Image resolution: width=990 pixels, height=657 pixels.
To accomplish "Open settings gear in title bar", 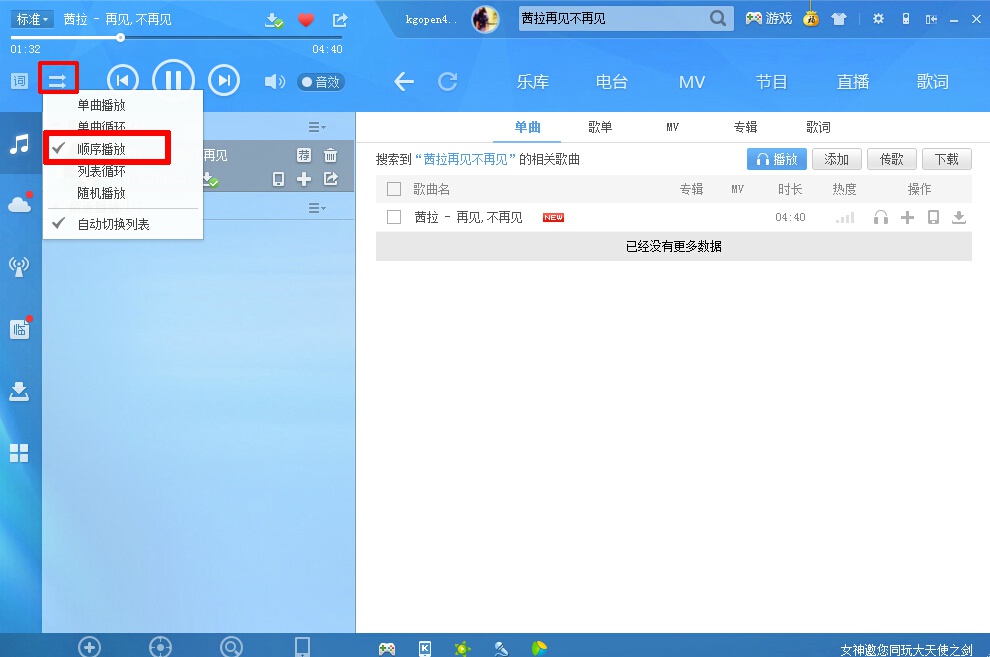I will tap(878, 19).
